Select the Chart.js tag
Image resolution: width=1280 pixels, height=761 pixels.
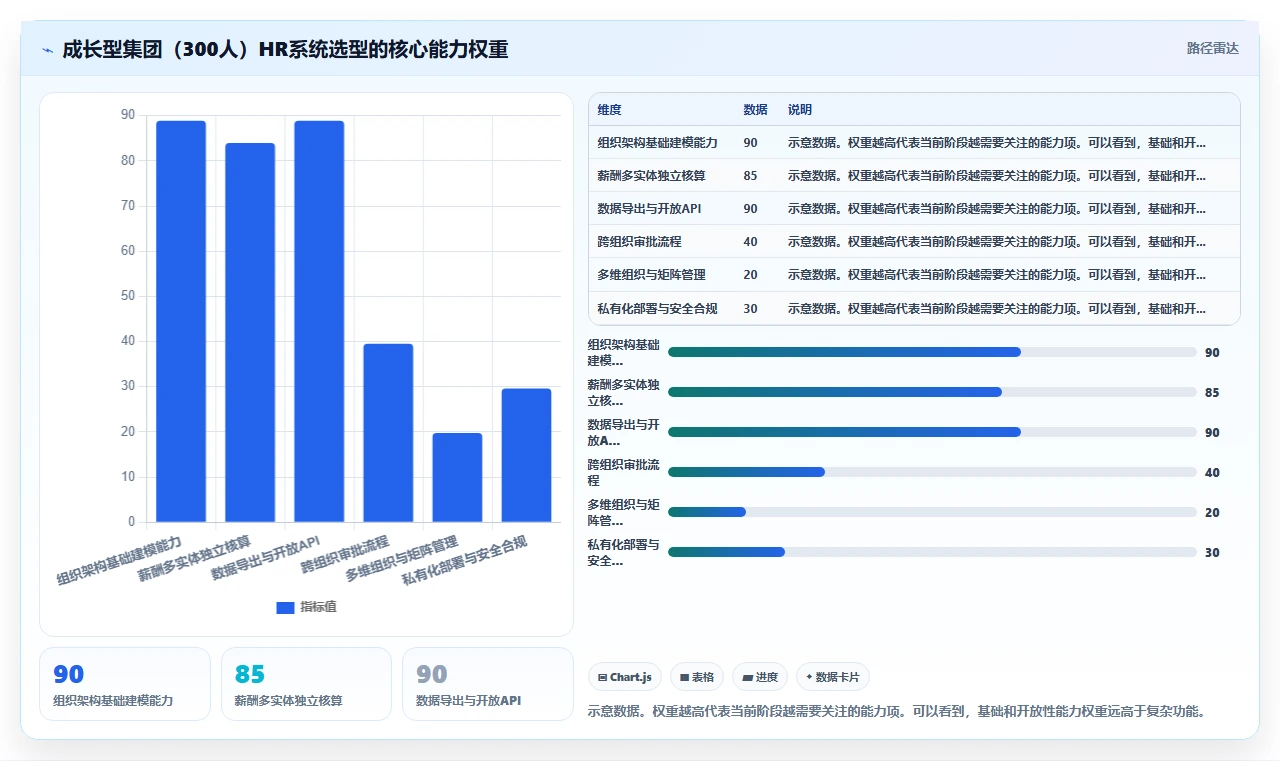point(625,677)
